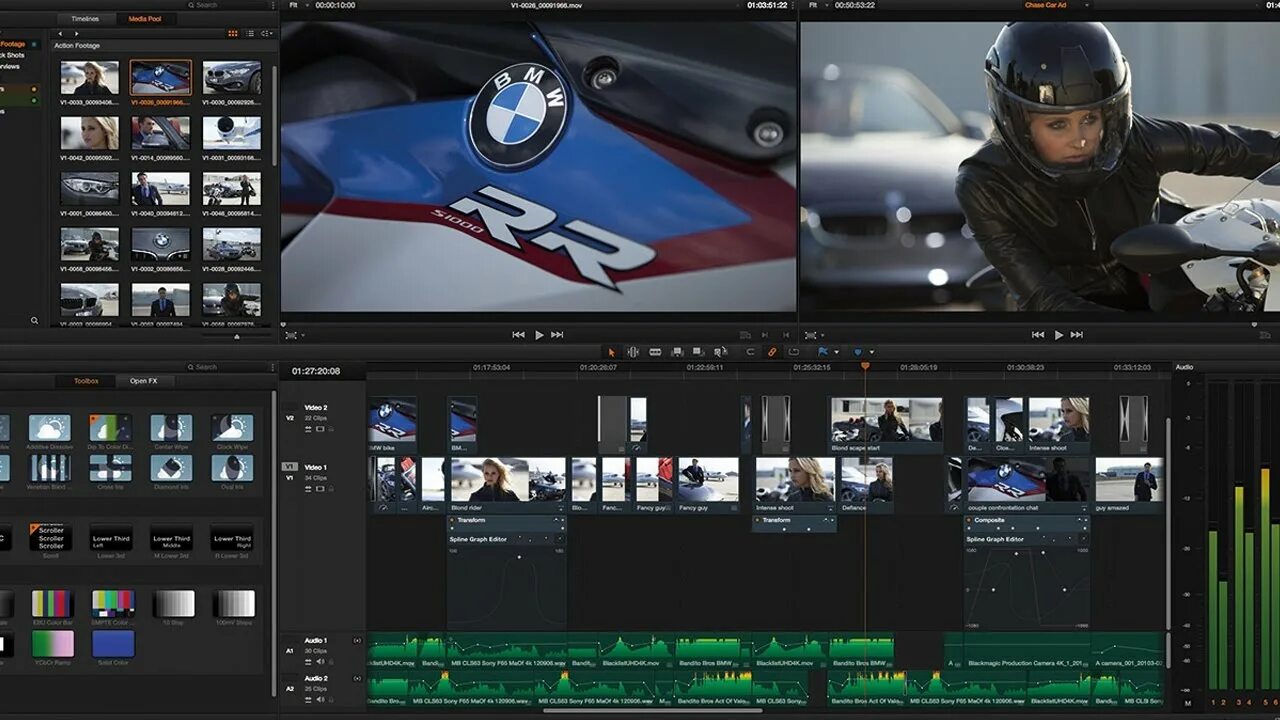Lock the Video 1 track
This screenshot has height=720, width=1280.
[x=331, y=488]
